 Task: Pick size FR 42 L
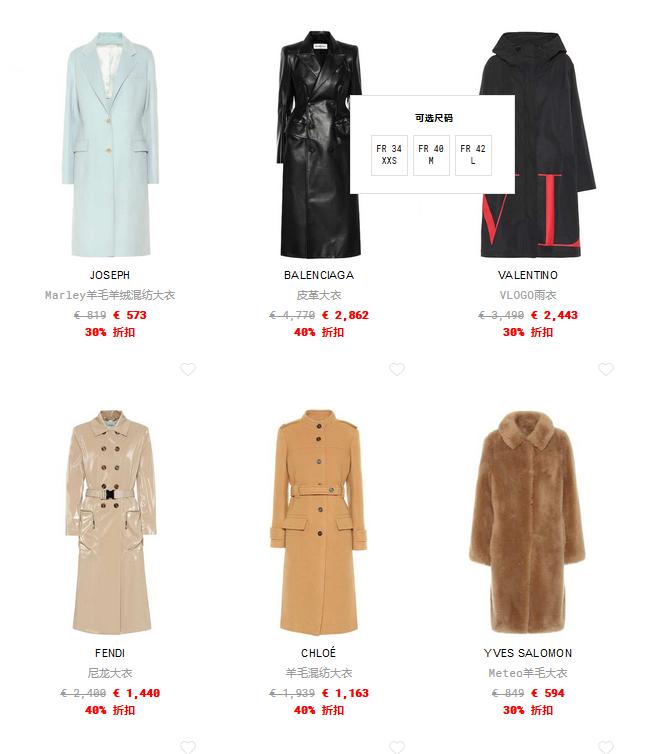(x=473, y=155)
